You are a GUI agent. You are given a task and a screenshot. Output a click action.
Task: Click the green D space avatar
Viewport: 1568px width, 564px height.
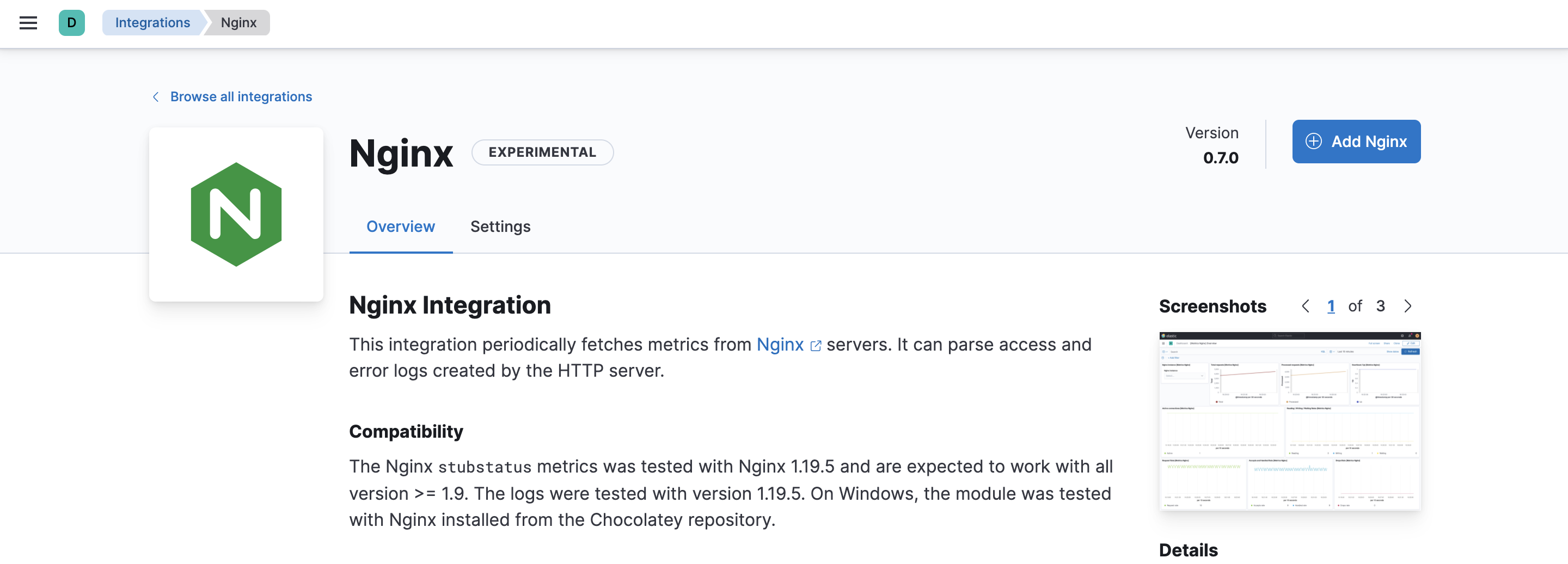(72, 22)
